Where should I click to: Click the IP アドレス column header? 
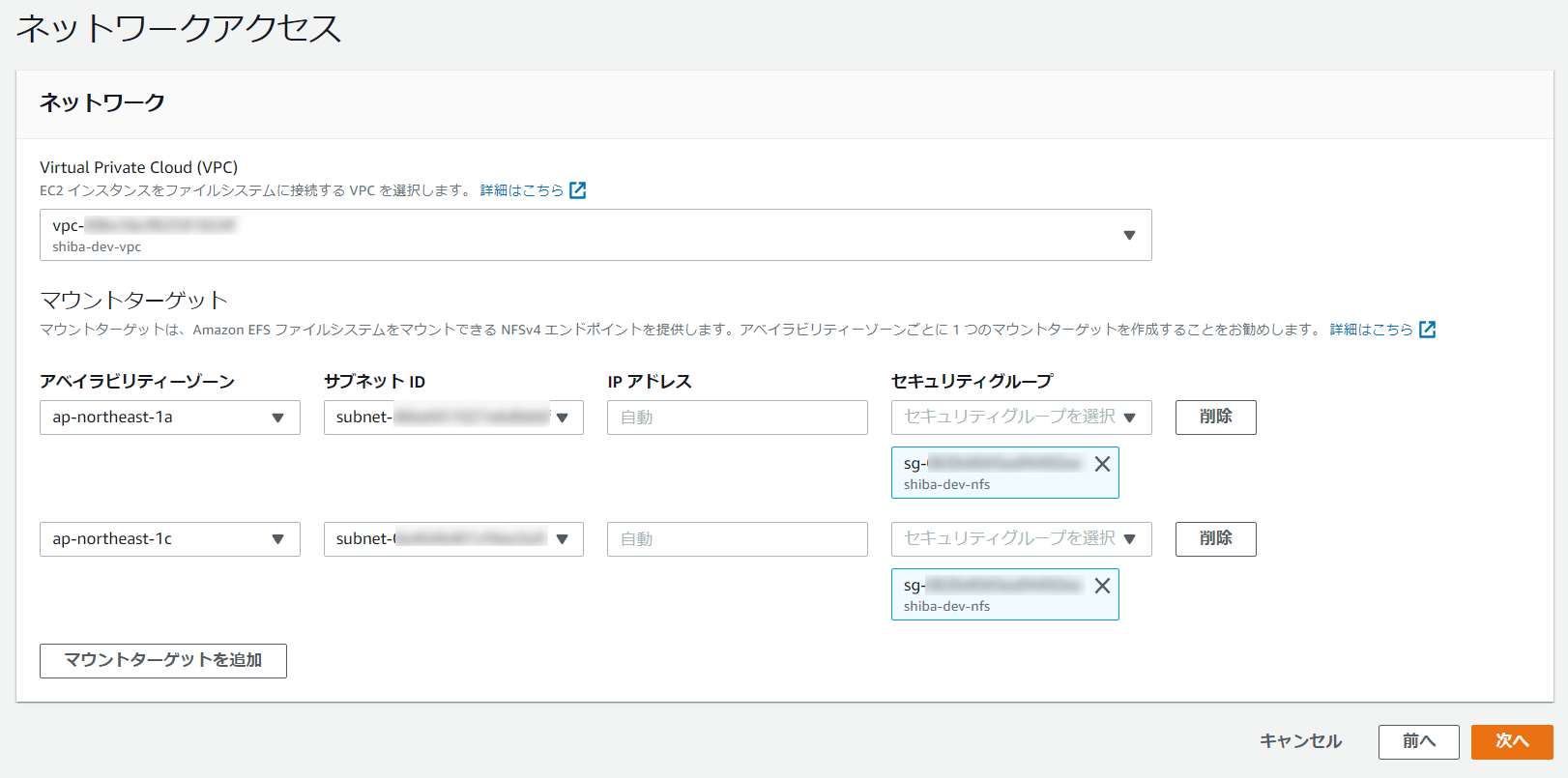[650, 382]
